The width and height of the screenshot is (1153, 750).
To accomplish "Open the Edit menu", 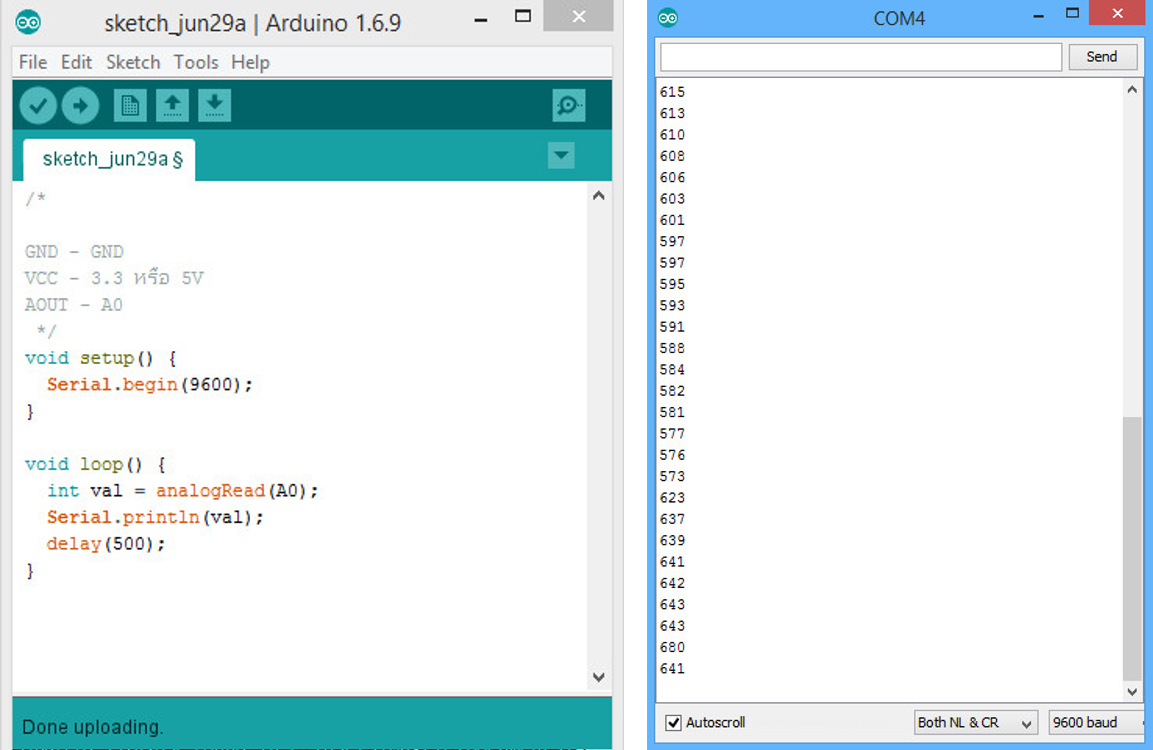I will click(x=76, y=62).
